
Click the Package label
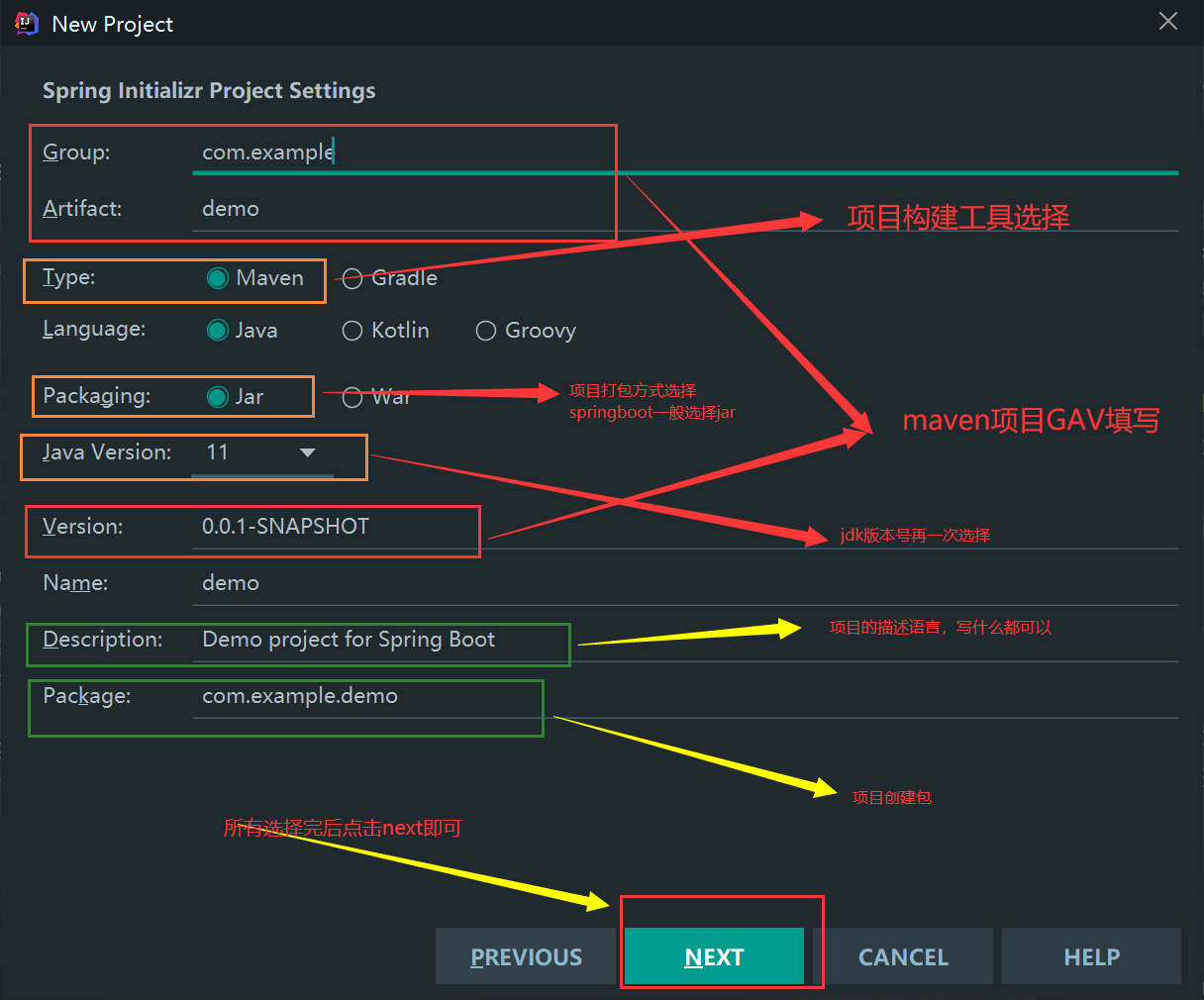(87, 696)
